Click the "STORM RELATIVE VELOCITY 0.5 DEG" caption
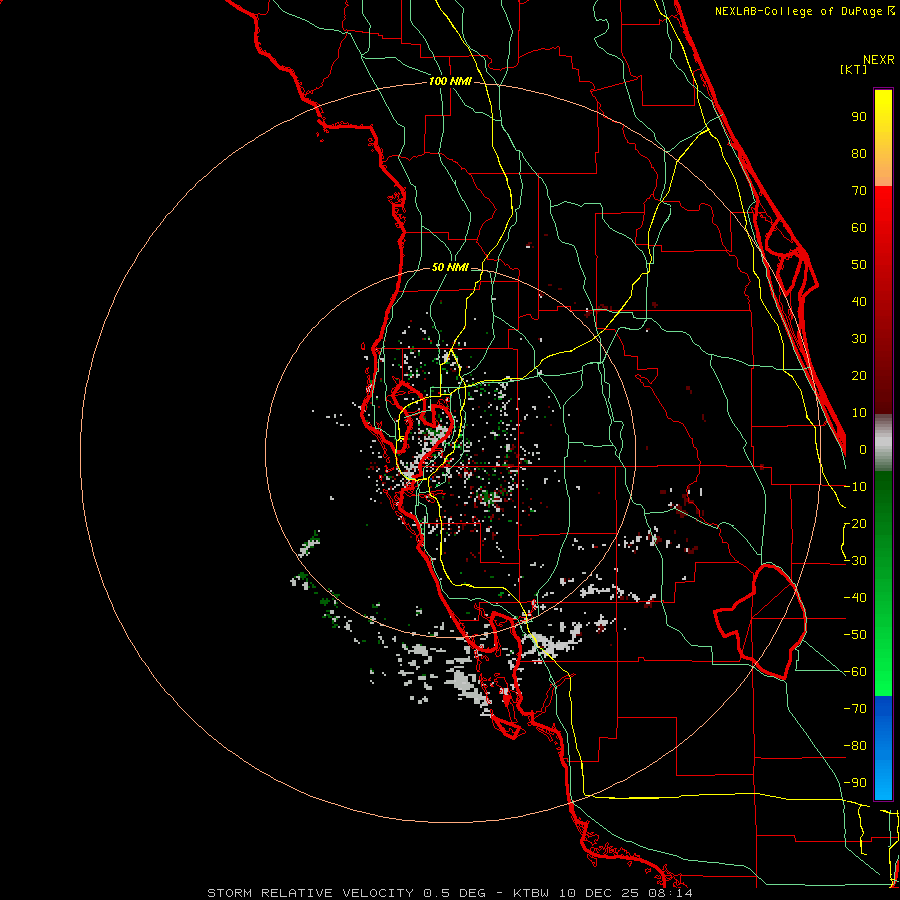Viewport: 900px width, 900px height. pos(347,893)
